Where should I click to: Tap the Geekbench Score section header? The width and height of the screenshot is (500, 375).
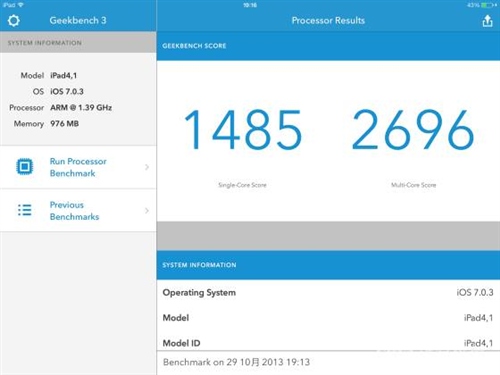(328, 46)
